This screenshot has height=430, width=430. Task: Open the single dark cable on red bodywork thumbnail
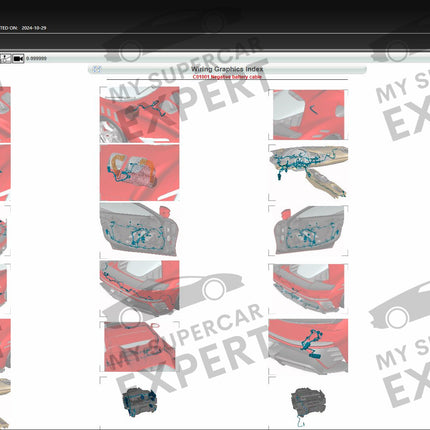[x=308, y=115]
